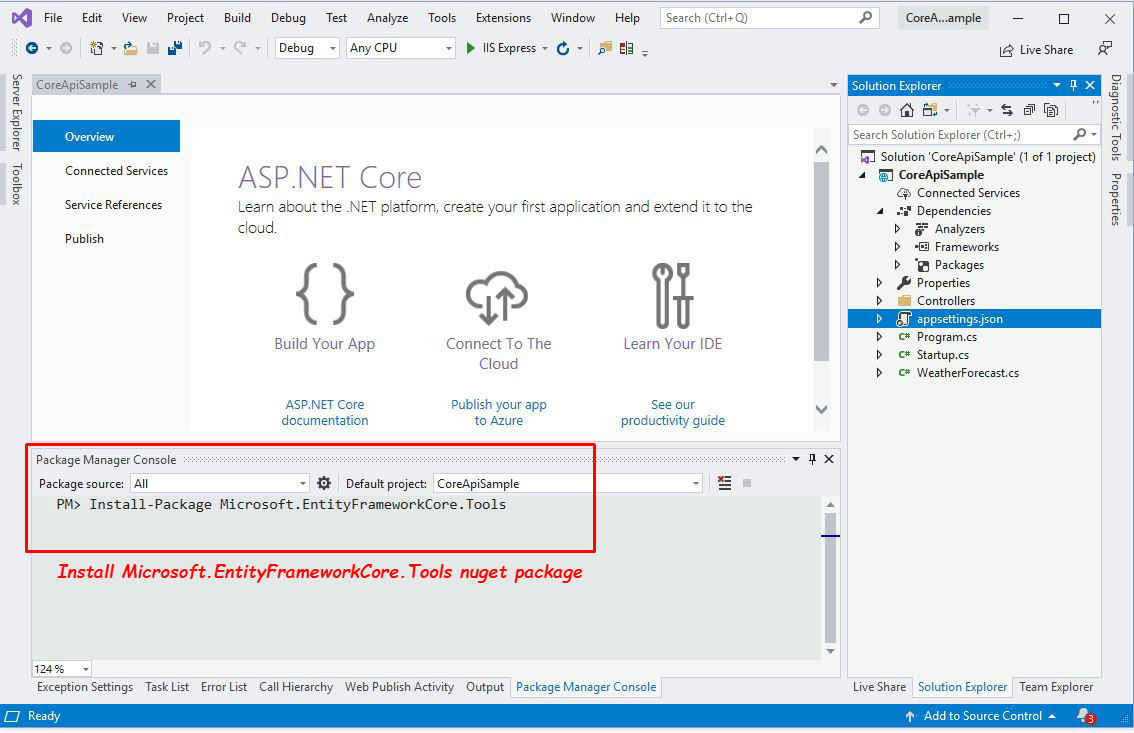The image size is (1134, 733).
Task: Select Startup.cs in Solution Explorer
Action: [x=942, y=355]
